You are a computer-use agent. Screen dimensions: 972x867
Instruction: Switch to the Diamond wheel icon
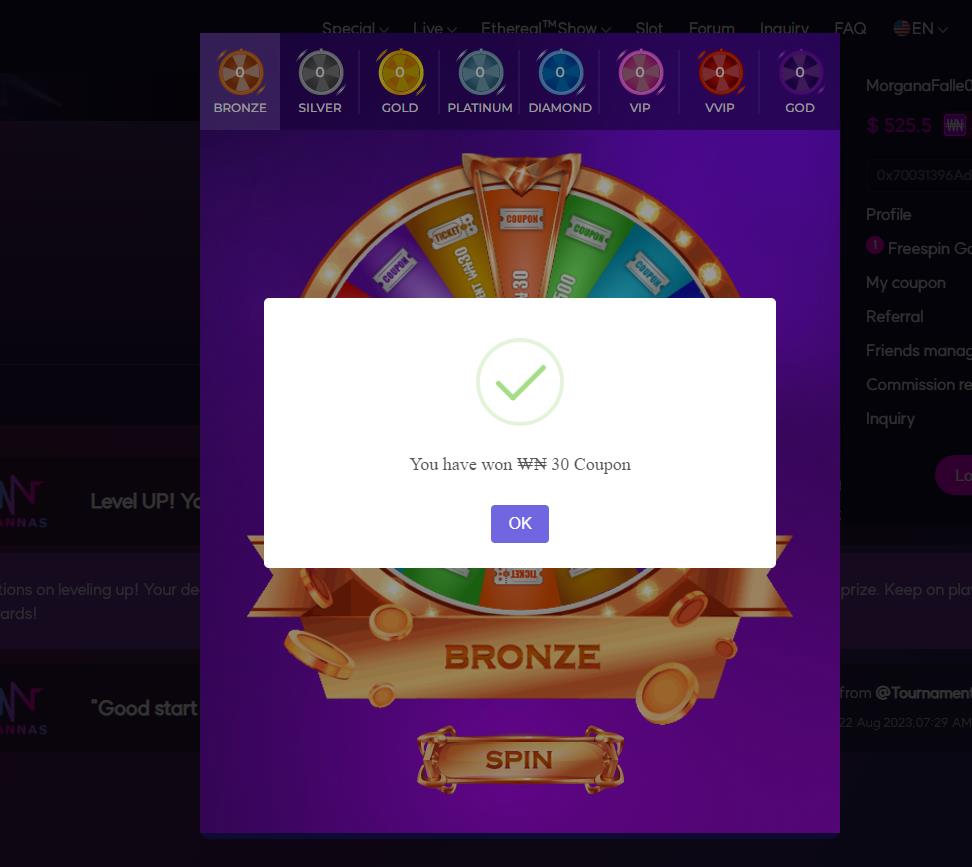pyautogui.click(x=560, y=73)
